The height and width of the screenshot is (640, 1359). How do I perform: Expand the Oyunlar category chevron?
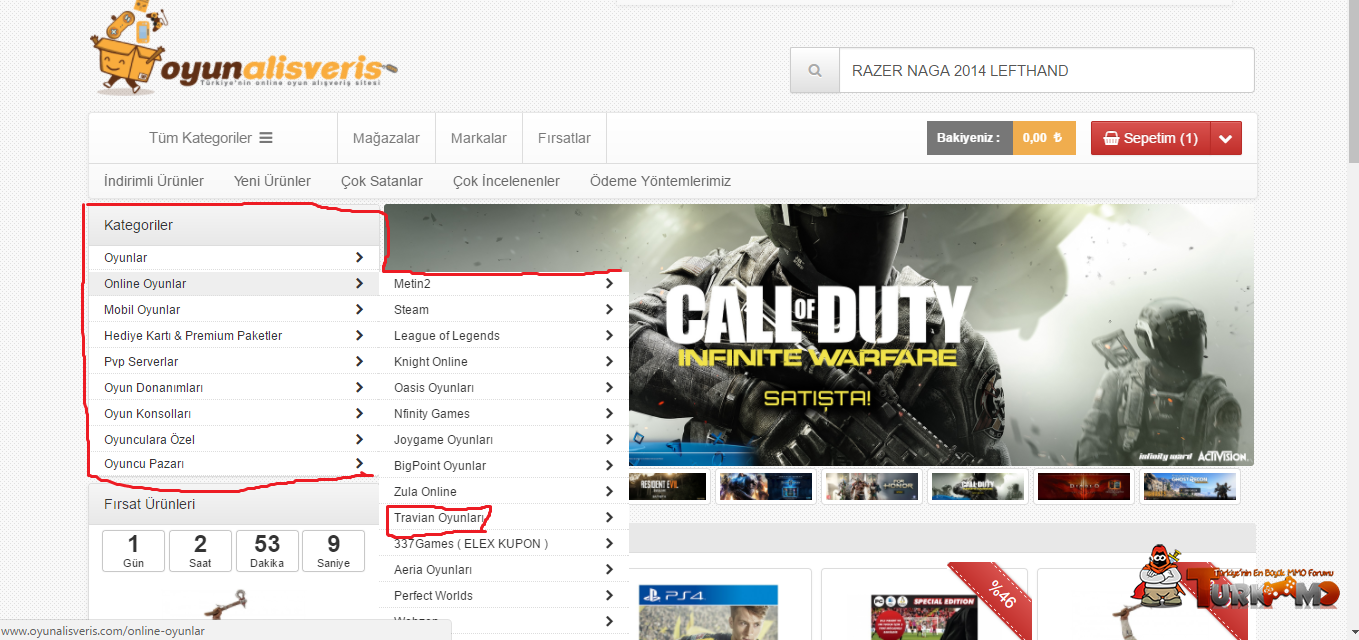[359, 258]
